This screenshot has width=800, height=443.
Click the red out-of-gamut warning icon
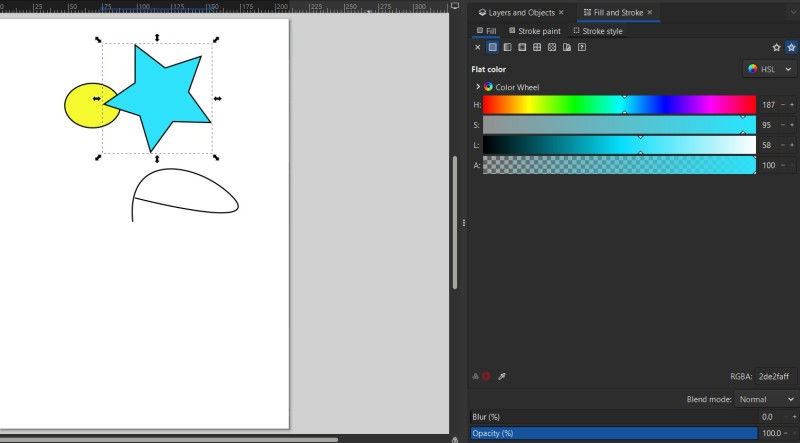click(x=486, y=377)
